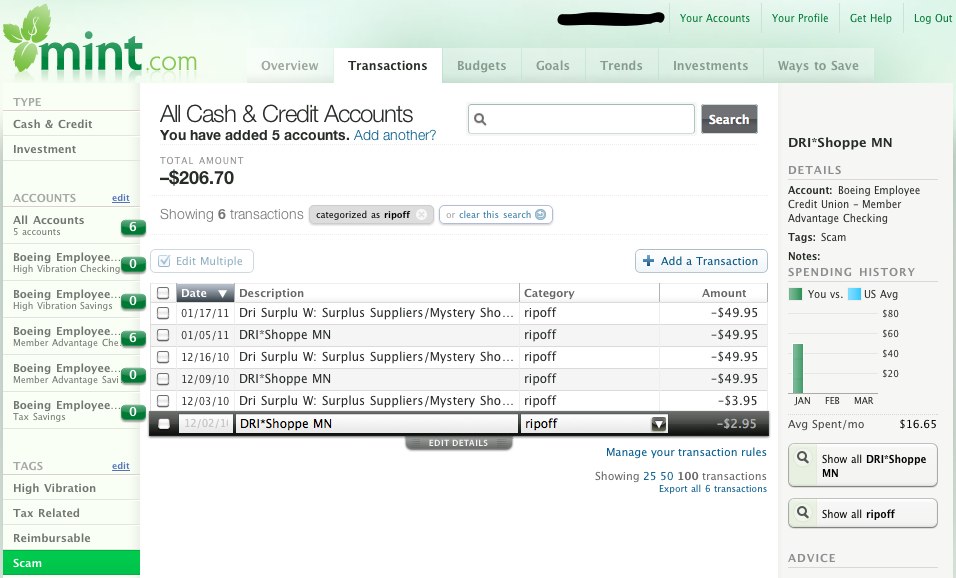This screenshot has width=956, height=578.
Task: Check the 12/03/10 Dri Surplu transaction
Action: point(163,401)
